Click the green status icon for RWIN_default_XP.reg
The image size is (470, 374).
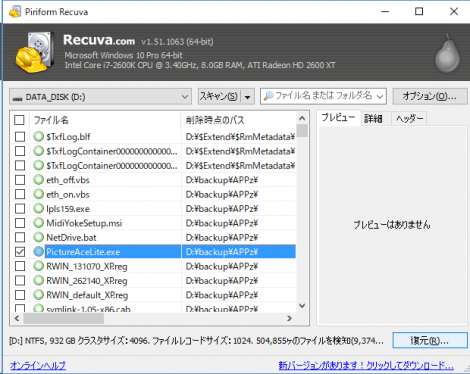(39, 295)
